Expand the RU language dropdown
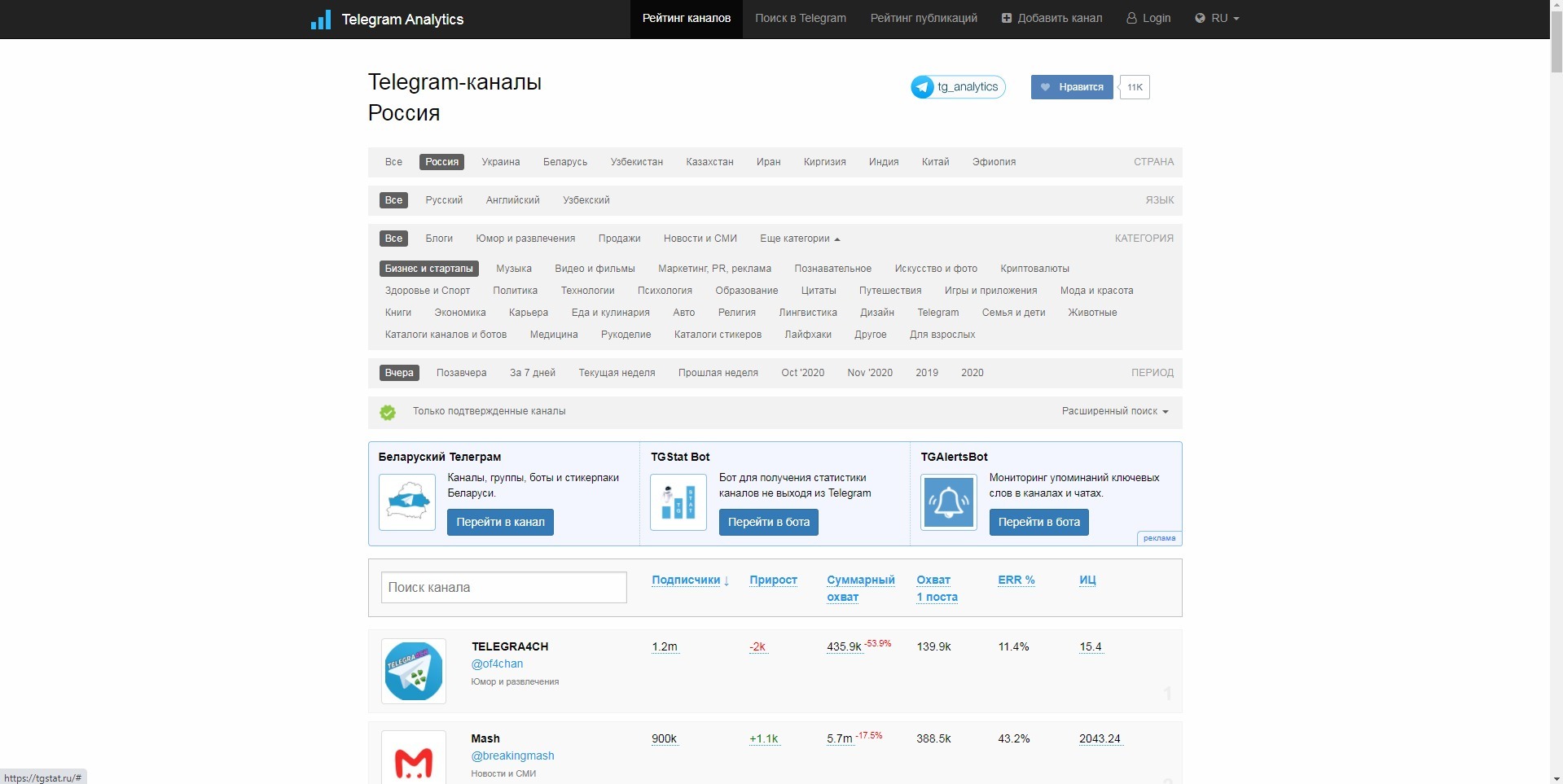Image resolution: width=1563 pixels, height=784 pixels. tap(1217, 19)
